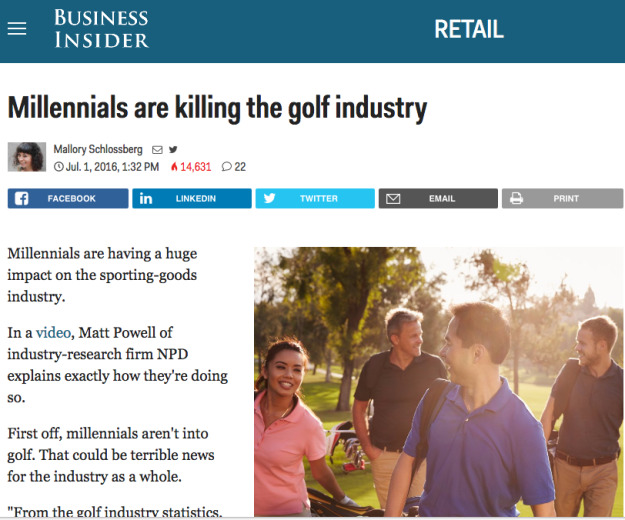Screen dimensions: 625x520
Task: Click the flame view-count icon
Action: click(x=174, y=167)
